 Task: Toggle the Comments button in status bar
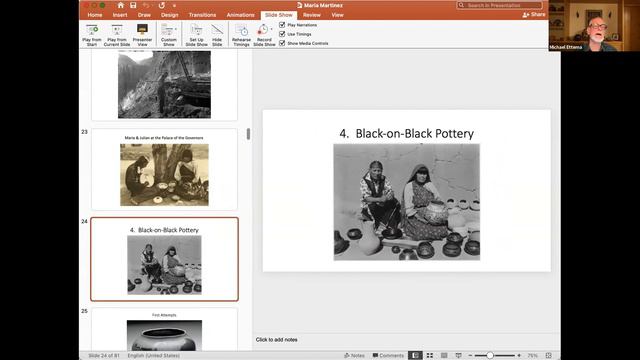(388, 356)
